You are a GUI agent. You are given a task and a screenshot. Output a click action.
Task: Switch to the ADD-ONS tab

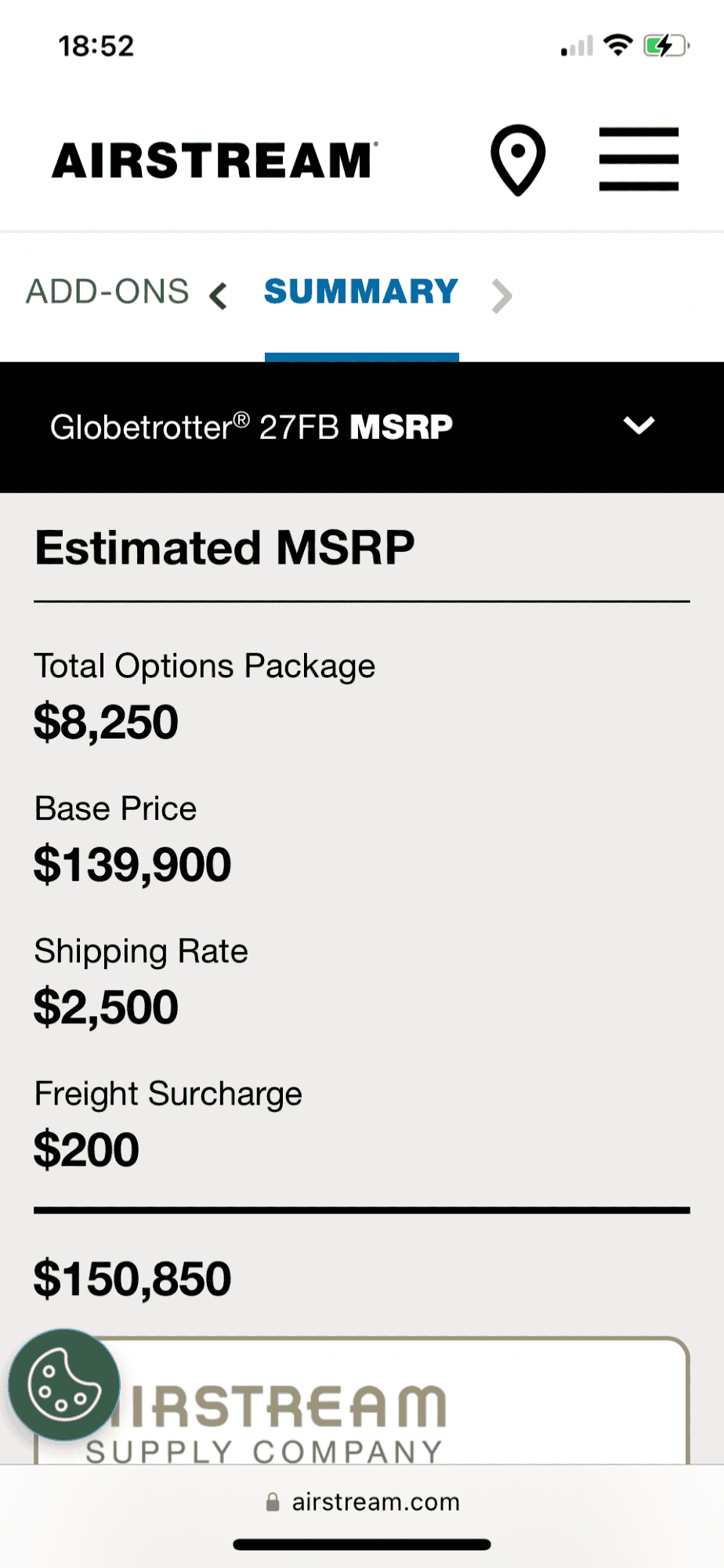tap(107, 292)
